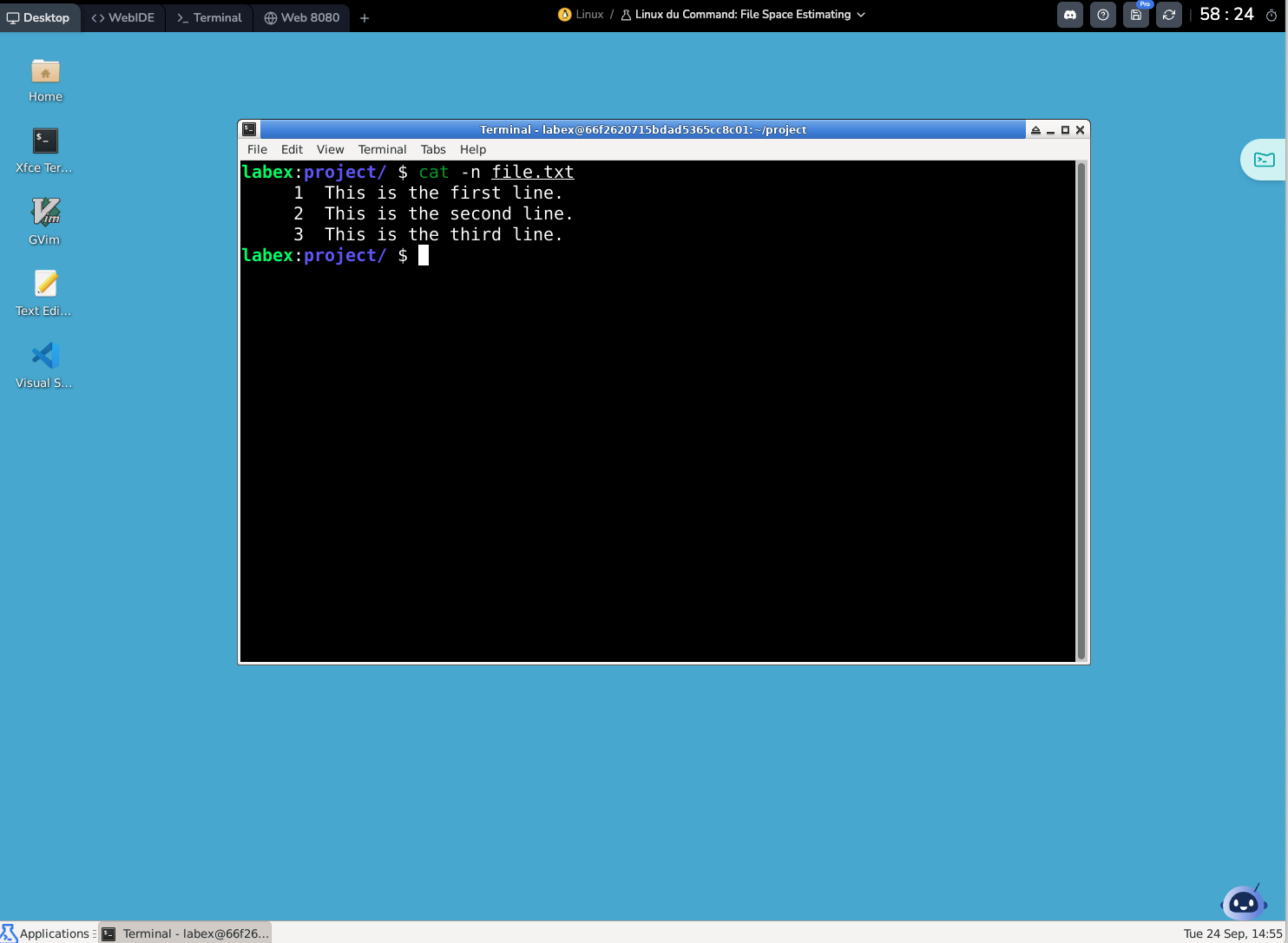
Task: Switch to the WebIDE tab
Action: (x=123, y=17)
